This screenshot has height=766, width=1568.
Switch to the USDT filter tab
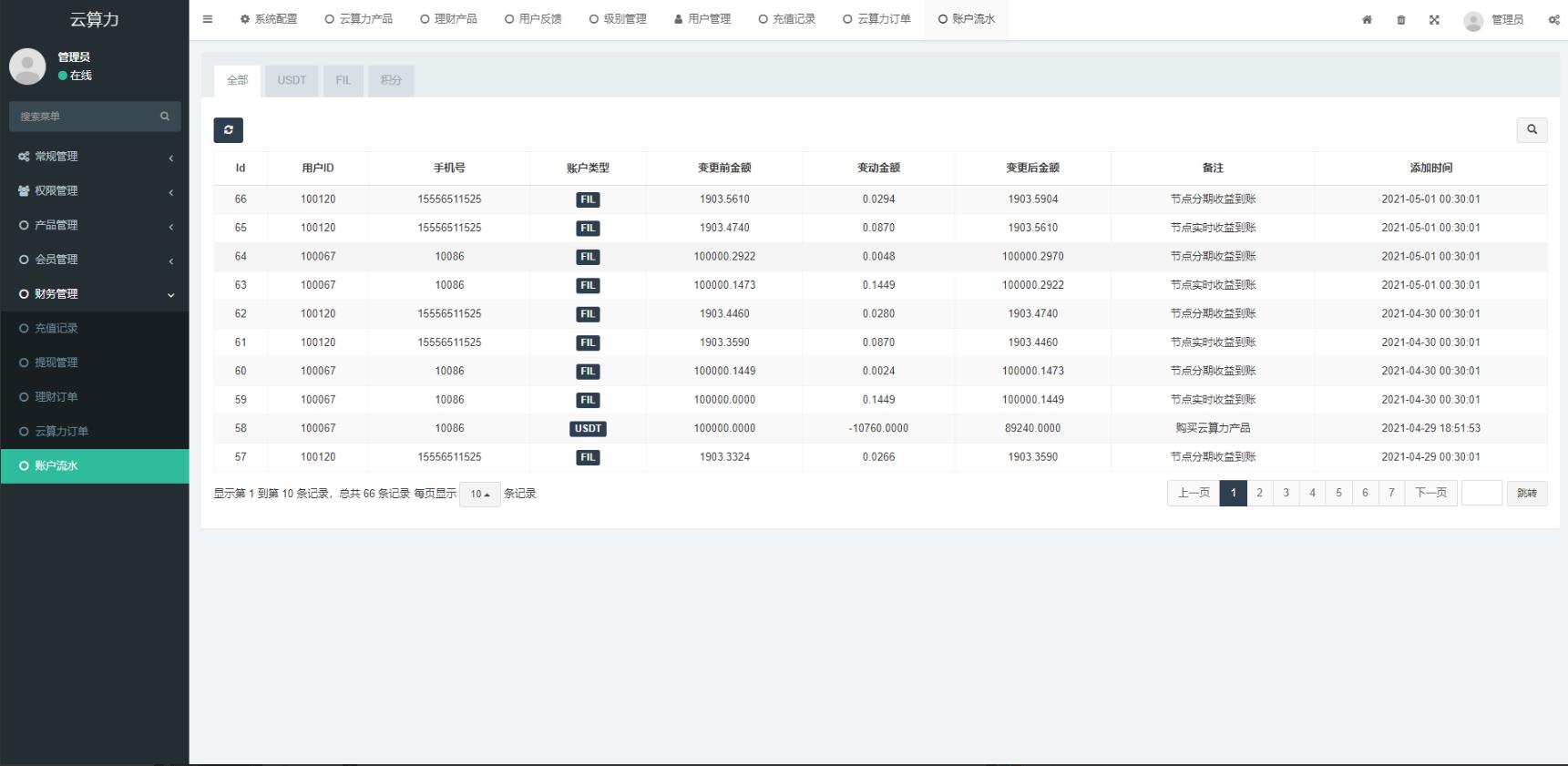coord(292,80)
